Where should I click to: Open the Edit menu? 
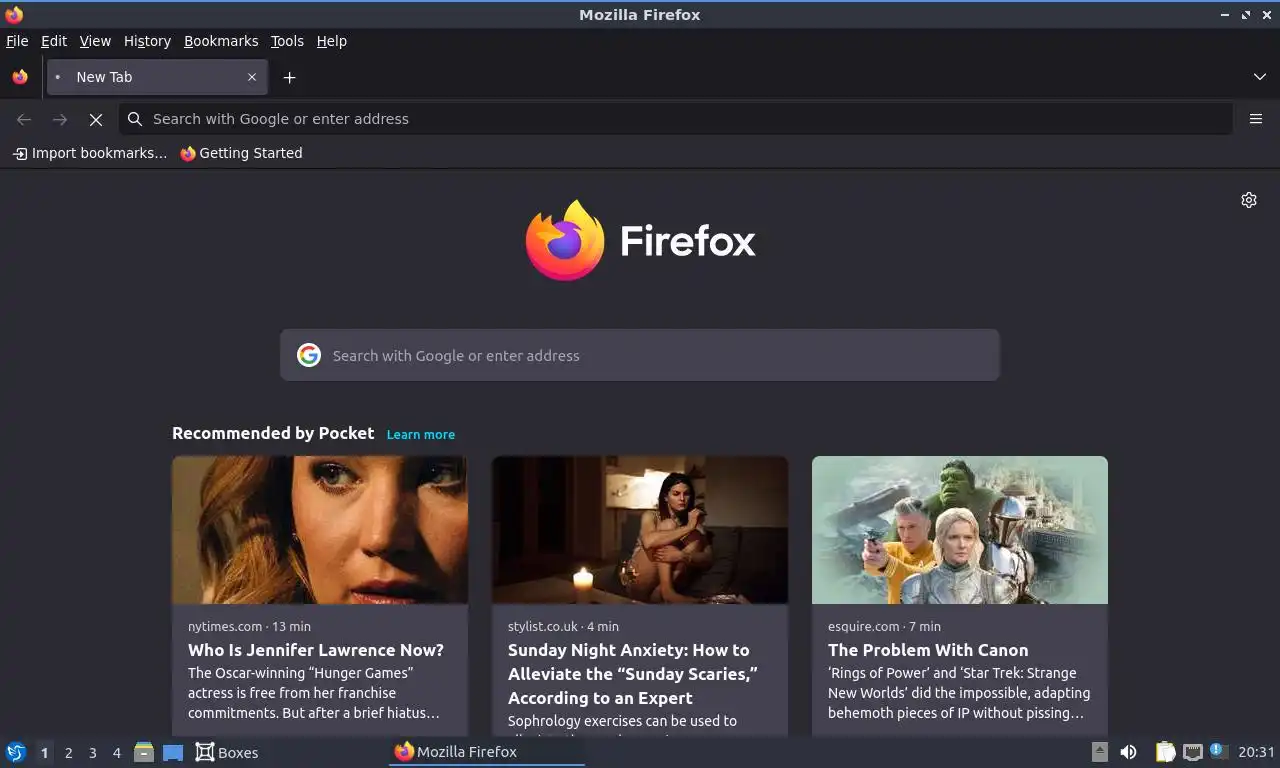tap(54, 41)
